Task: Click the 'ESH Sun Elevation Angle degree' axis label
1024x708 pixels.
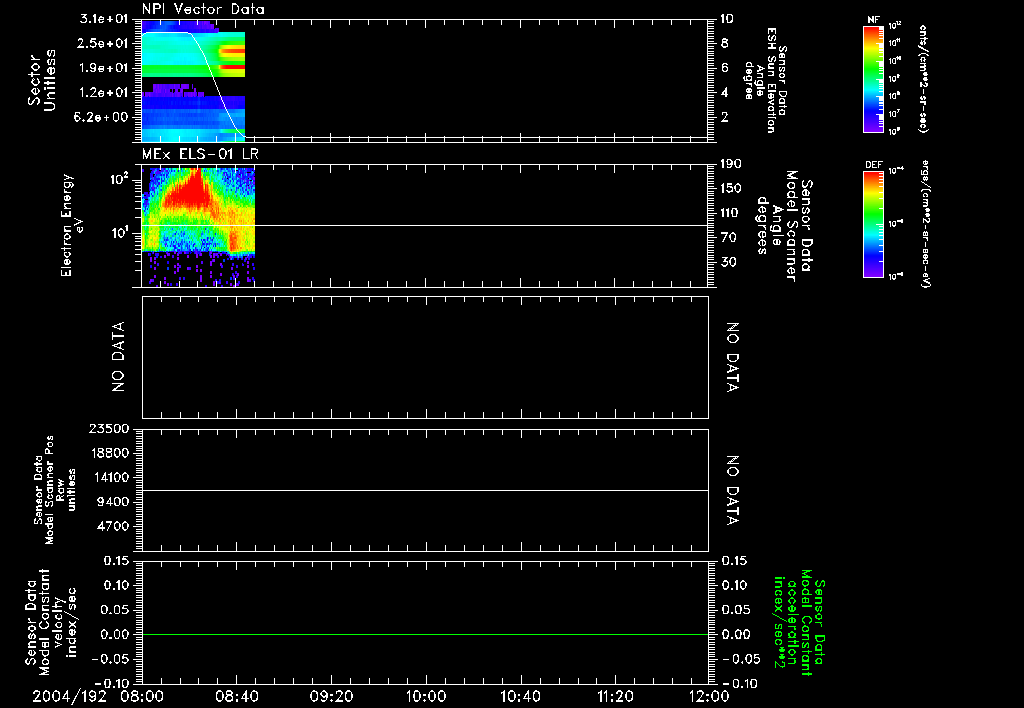Action: 759,80
